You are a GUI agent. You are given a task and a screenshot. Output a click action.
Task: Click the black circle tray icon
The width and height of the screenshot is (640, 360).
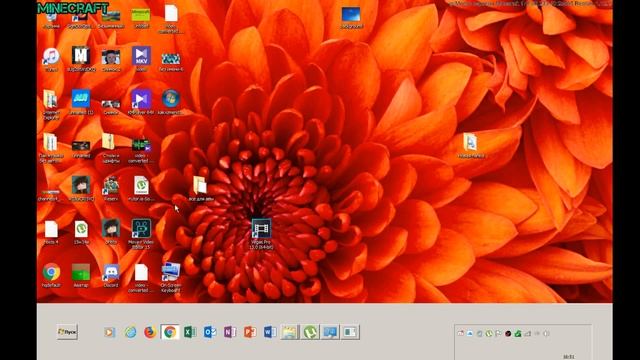[508, 333]
